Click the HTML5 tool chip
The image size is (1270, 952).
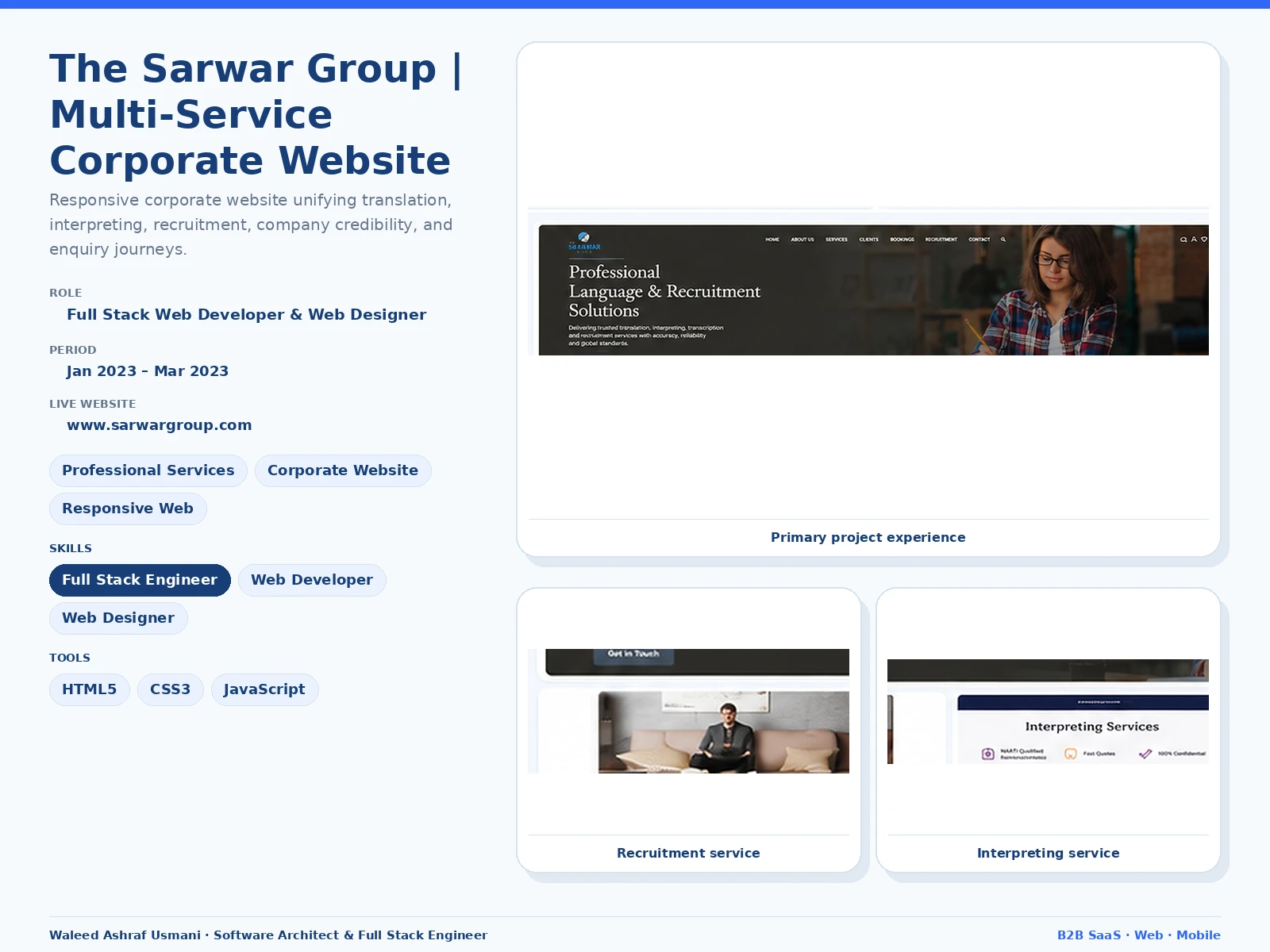tap(90, 689)
